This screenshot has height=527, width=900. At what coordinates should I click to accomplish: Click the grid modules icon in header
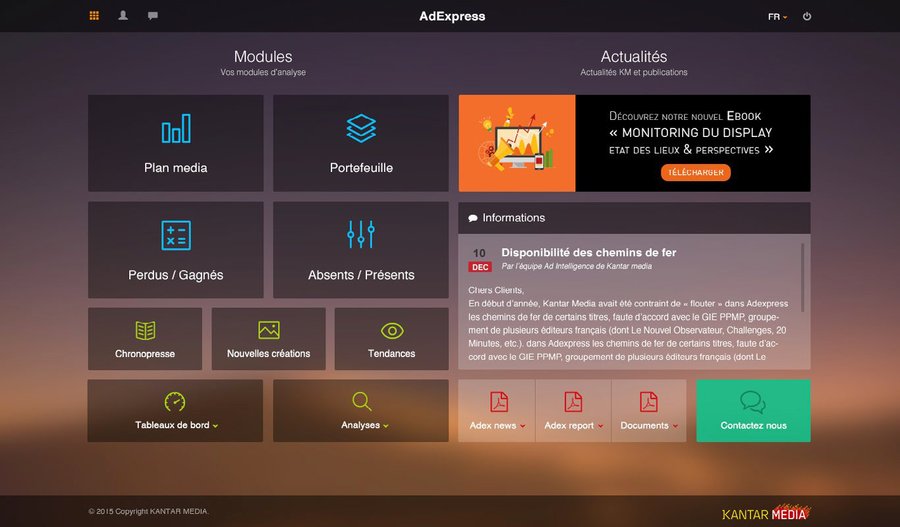[94, 16]
